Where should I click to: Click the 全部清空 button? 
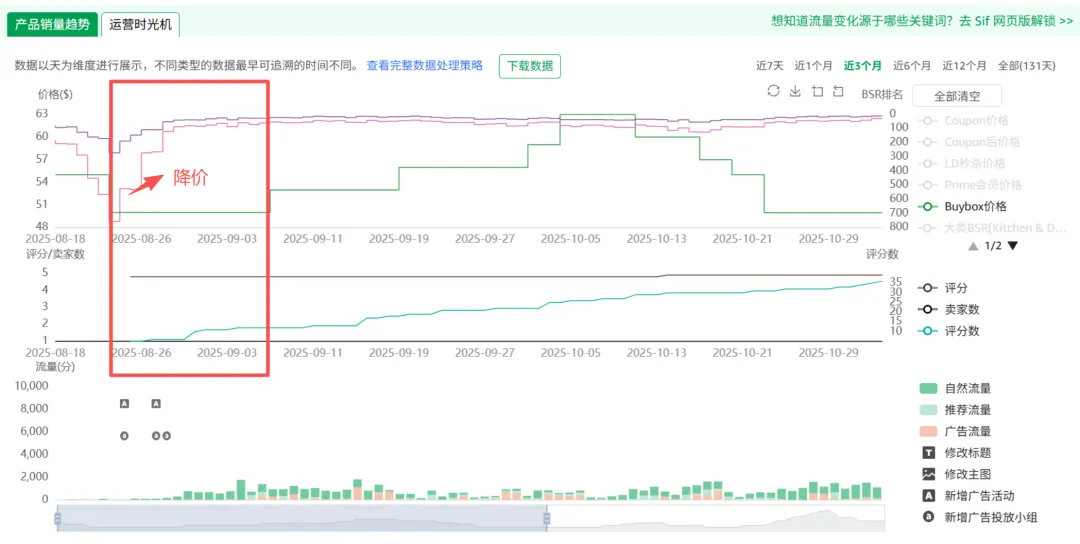pyautogui.click(x=957, y=96)
